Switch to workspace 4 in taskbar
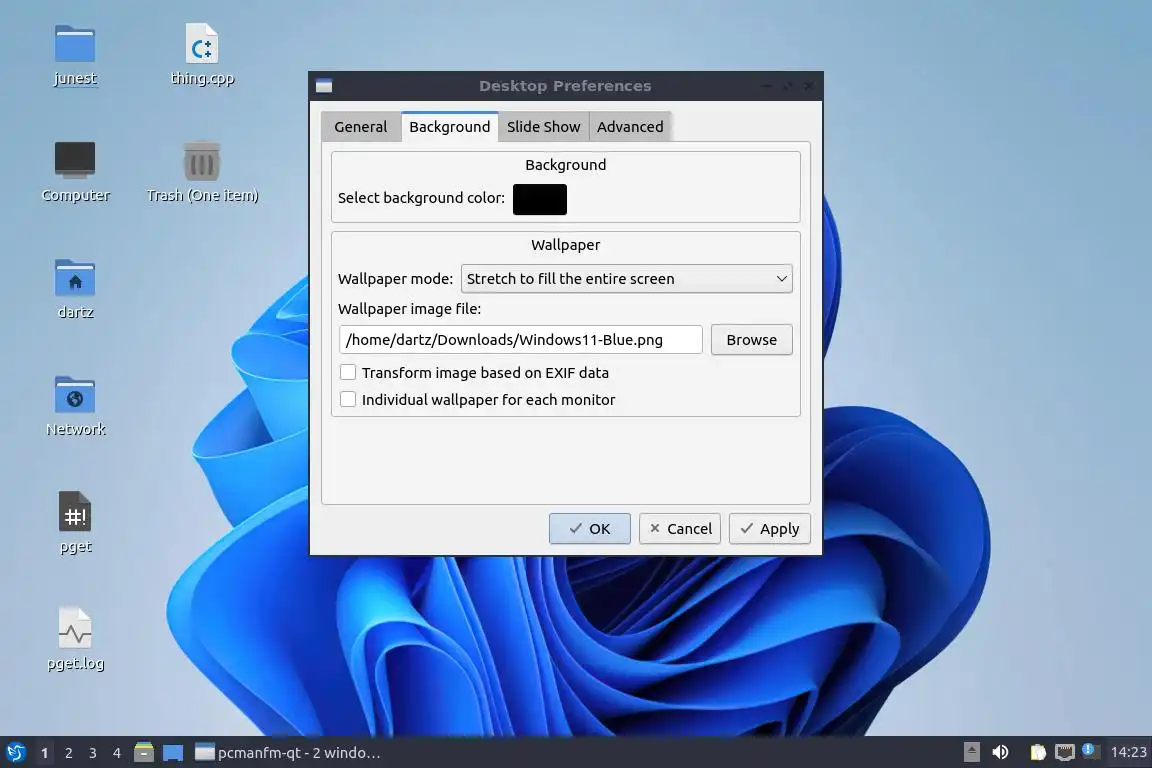This screenshot has height=768, width=1152. coord(116,753)
